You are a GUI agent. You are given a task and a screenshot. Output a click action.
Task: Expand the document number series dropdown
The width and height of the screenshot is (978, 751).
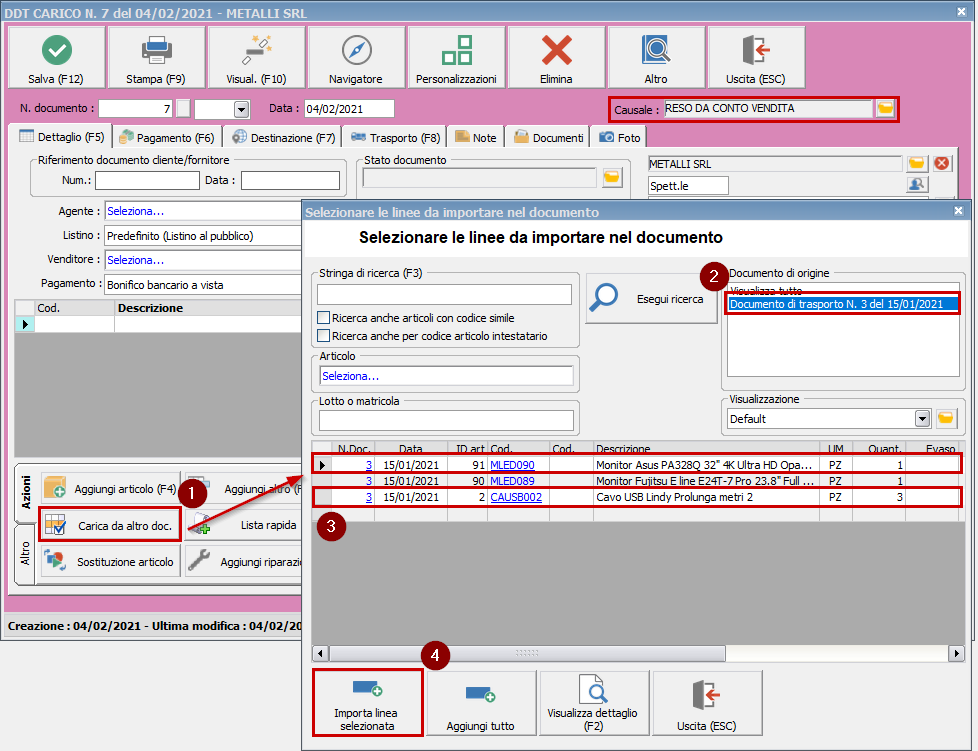[241, 109]
